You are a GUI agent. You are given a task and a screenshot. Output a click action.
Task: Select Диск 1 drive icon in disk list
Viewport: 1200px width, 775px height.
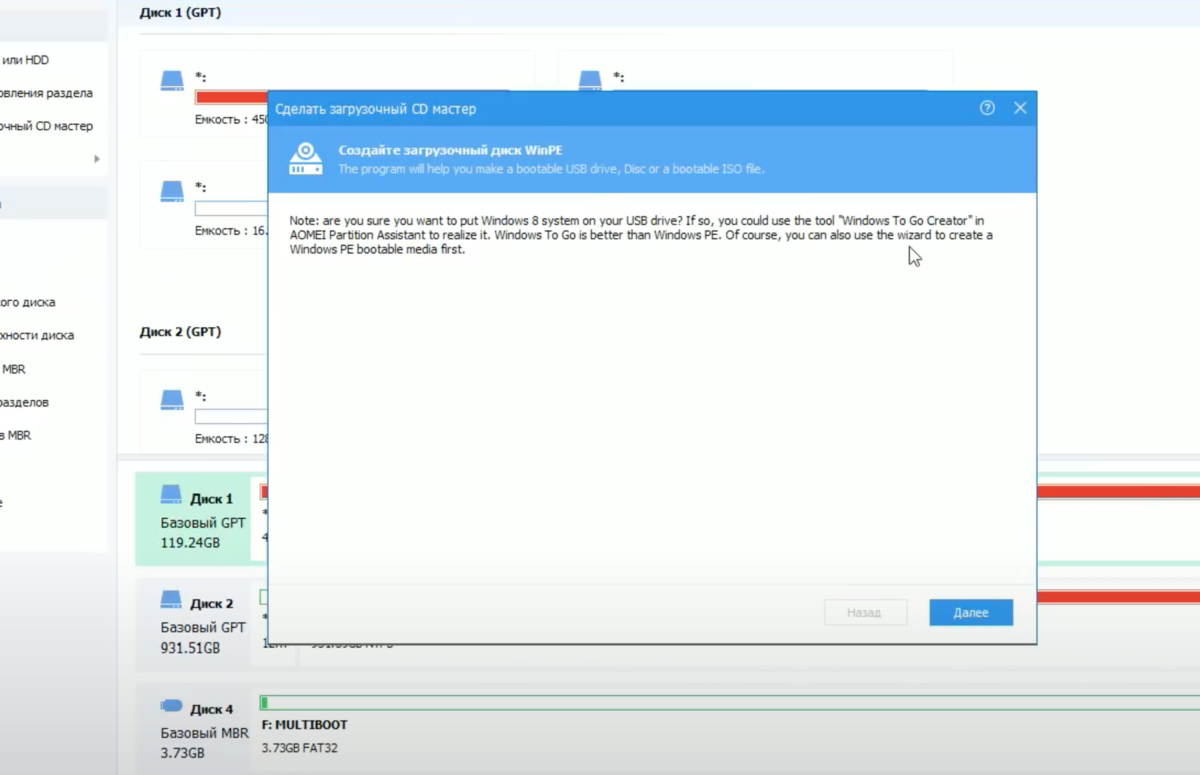click(x=172, y=497)
